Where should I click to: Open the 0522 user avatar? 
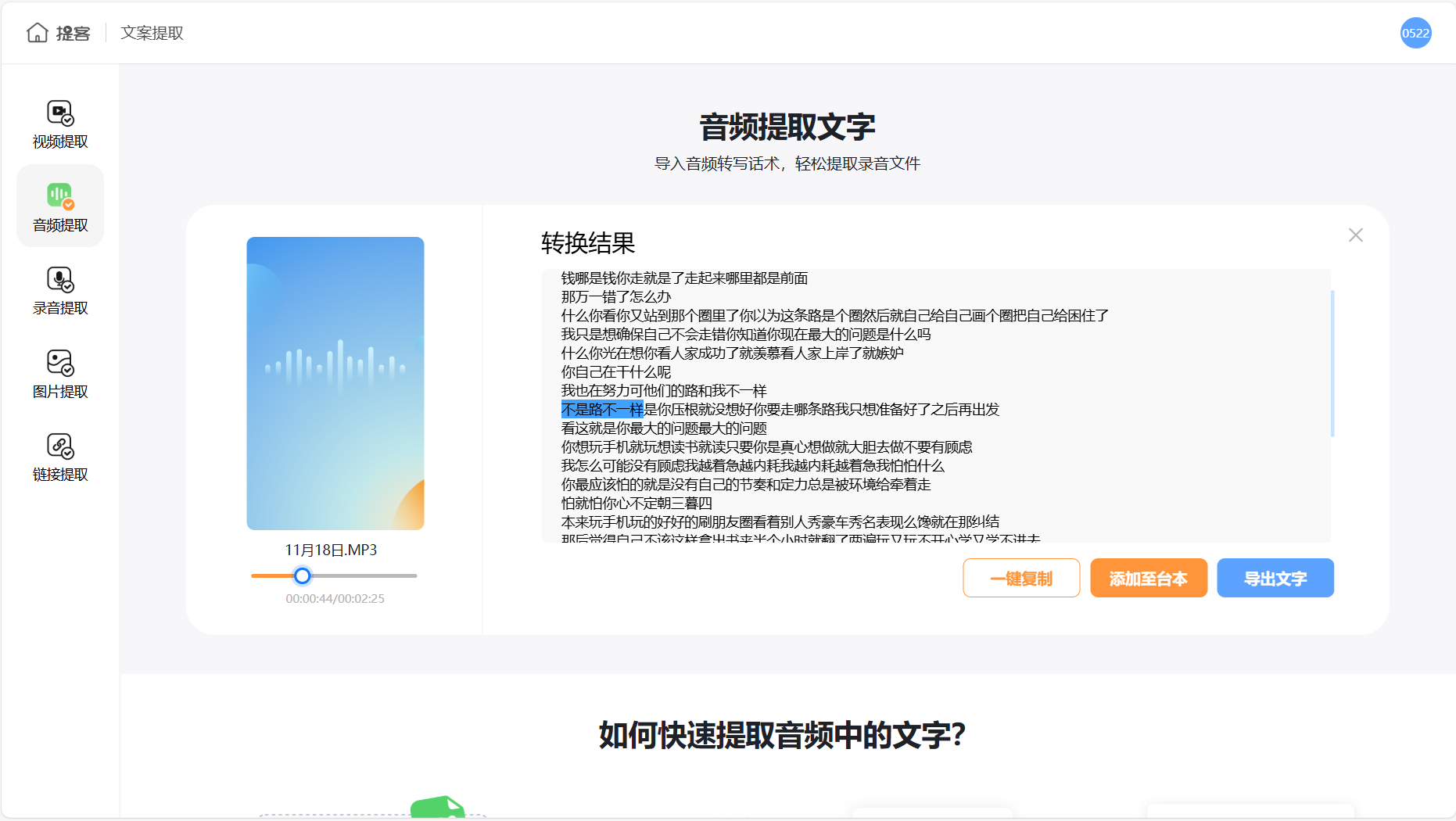pyautogui.click(x=1415, y=33)
